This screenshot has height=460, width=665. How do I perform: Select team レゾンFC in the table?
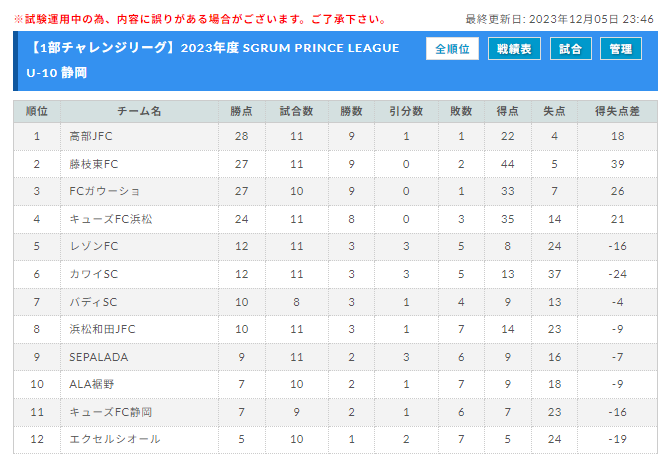(x=94, y=246)
